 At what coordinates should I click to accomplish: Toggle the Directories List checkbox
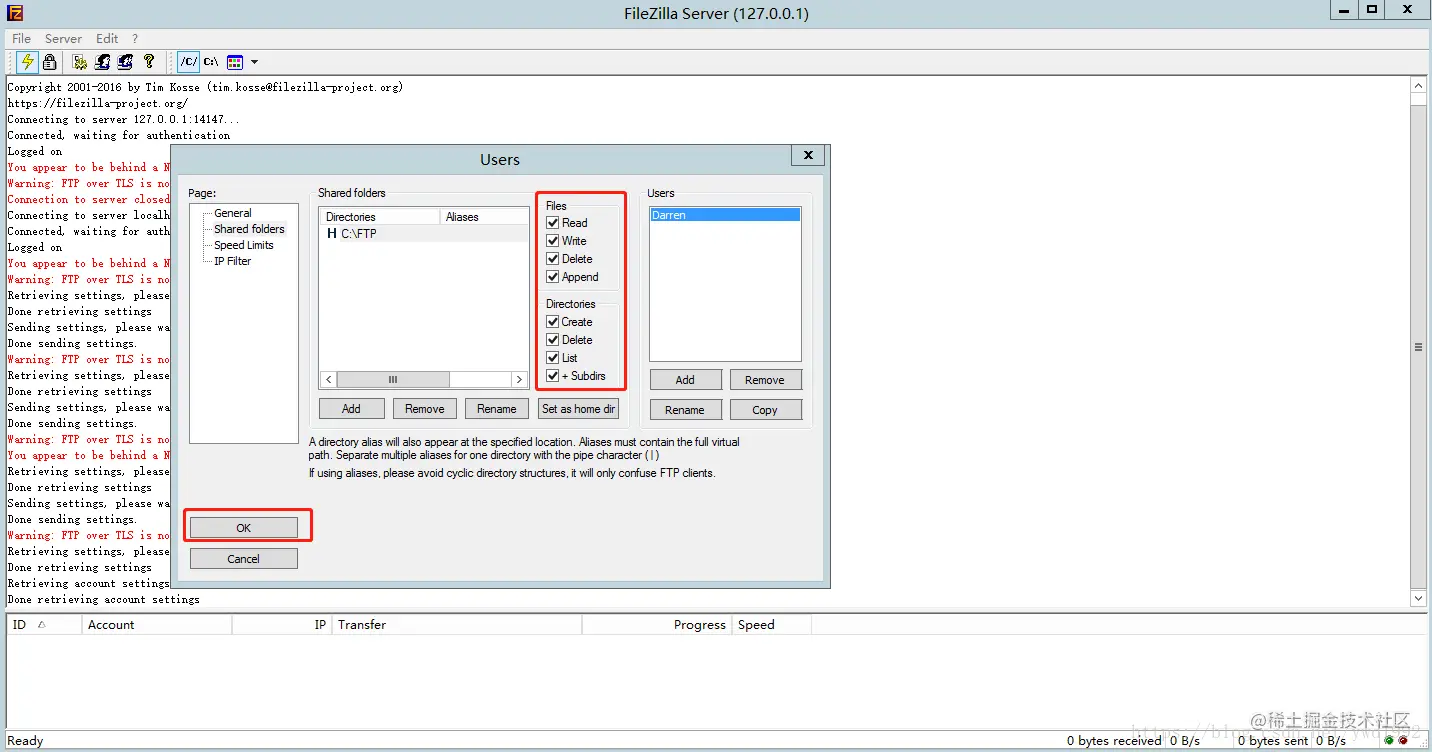[x=553, y=358]
